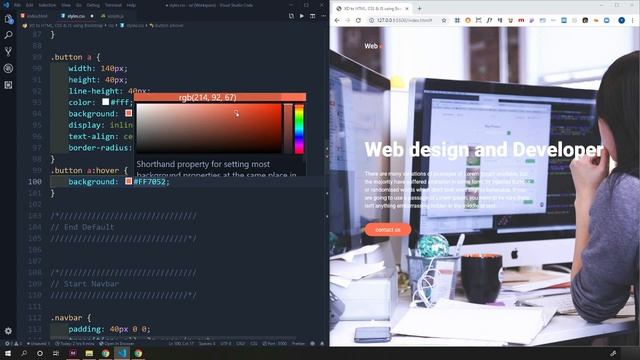
Task: Click the Prettier status bar item
Action: click(x=298, y=344)
